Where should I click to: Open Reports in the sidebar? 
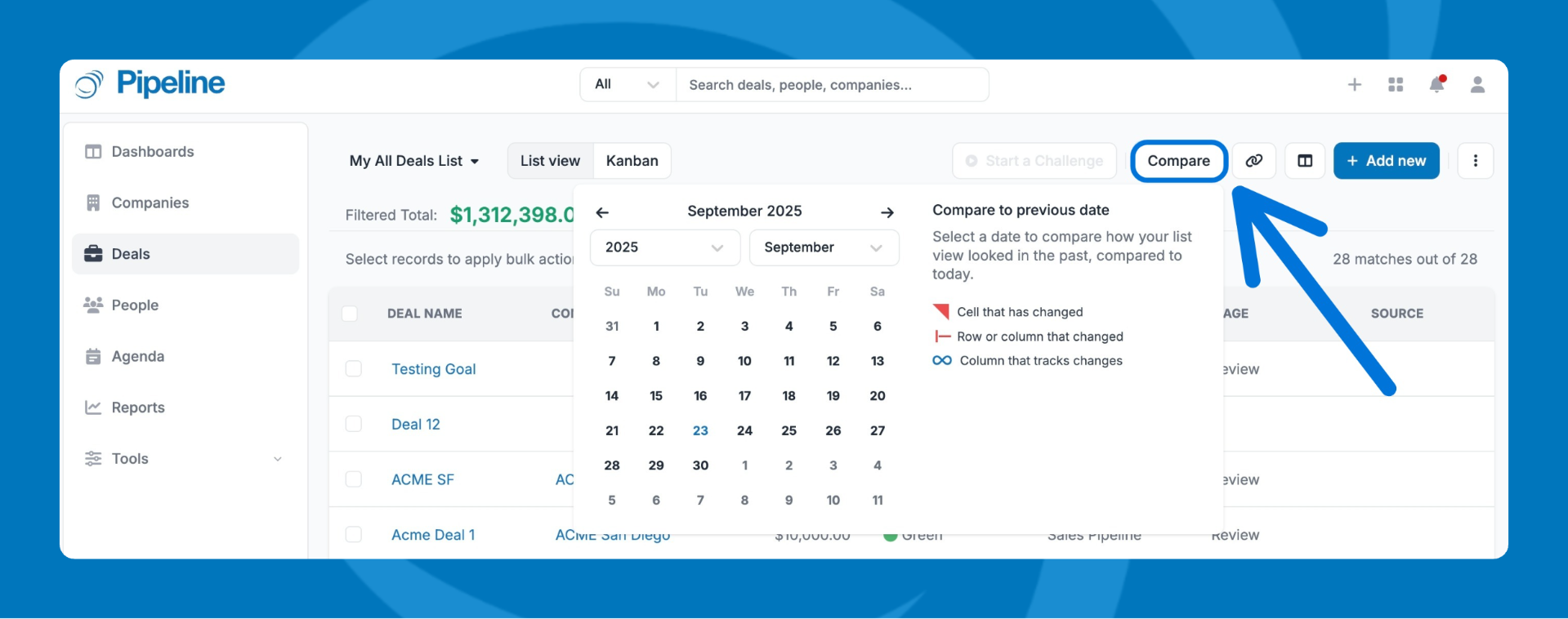click(138, 407)
